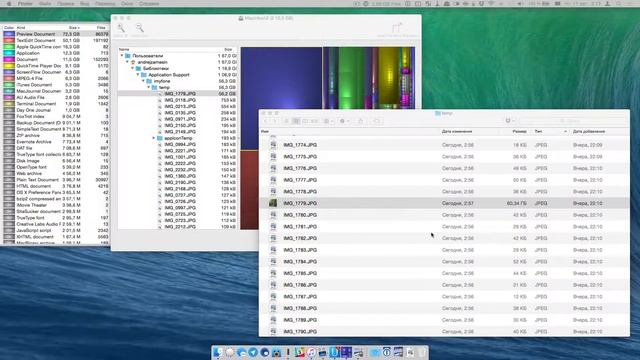Screen dimensions: 640x360
Task: Click the edit tags button in Finder toolbar
Action: point(376,121)
